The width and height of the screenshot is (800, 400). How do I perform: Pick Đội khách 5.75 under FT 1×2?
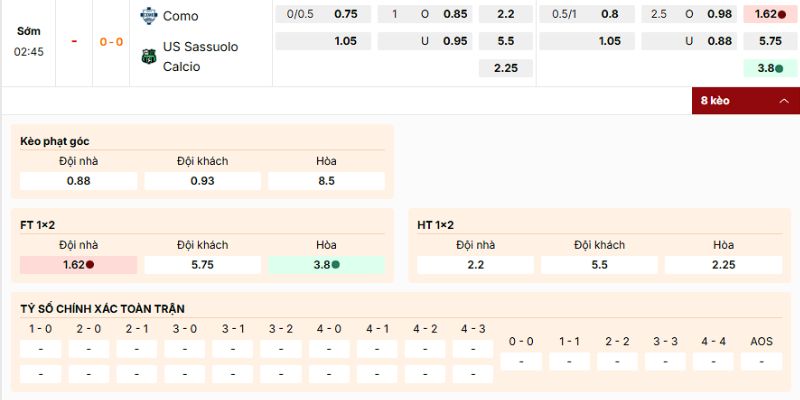coord(202,265)
